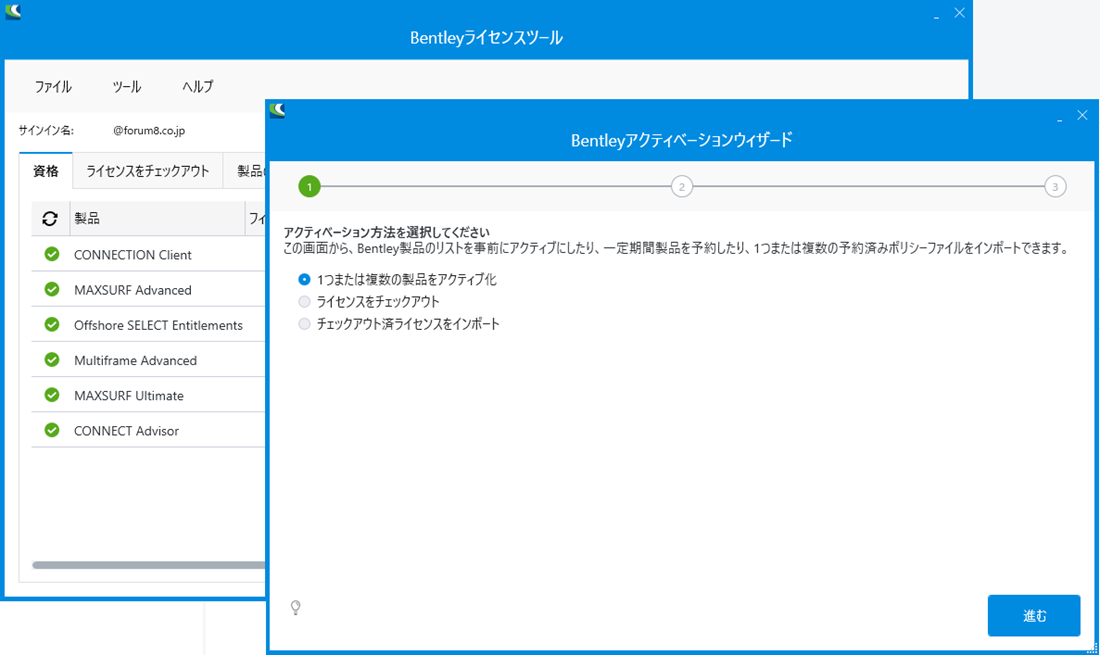Select the MAXSURF Advanced row text
This screenshot has height=655, width=1100.
pos(133,290)
